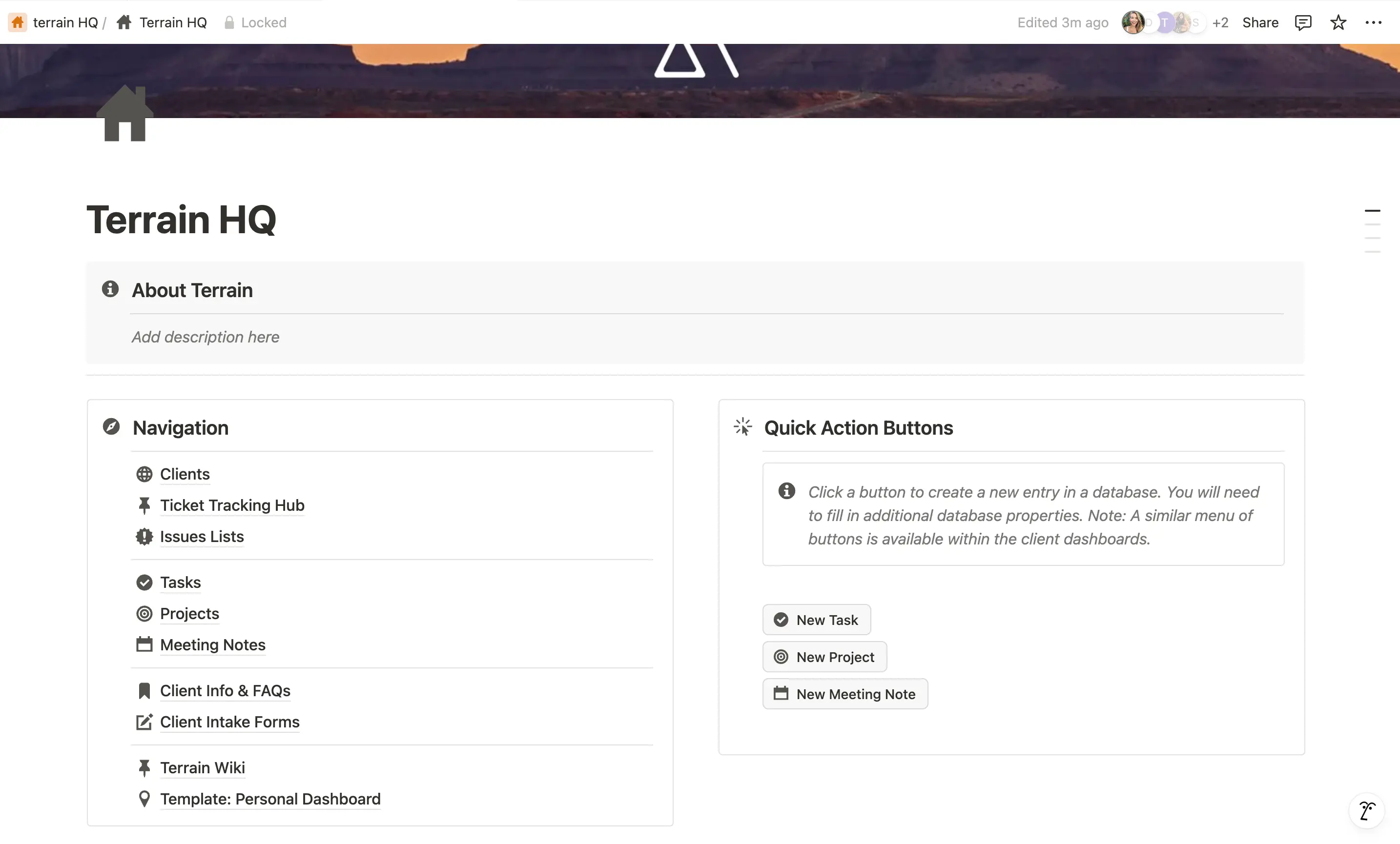Go to terrain HQ workspace breadcrumb
The height and width of the screenshot is (844, 1400).
(65, 23)
